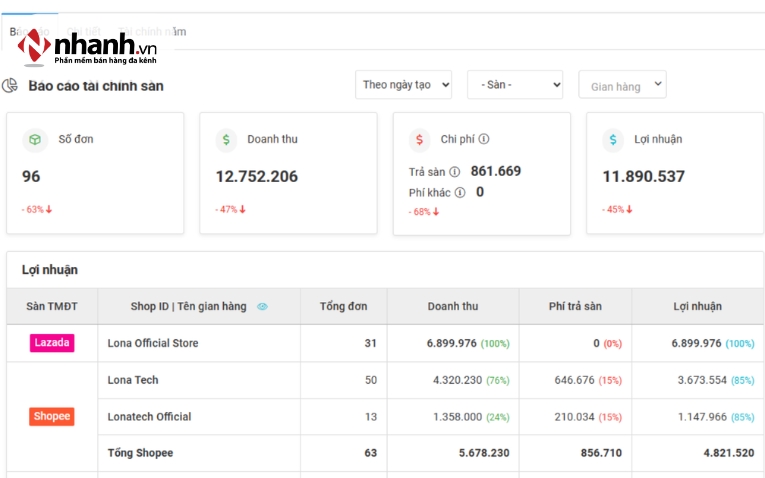The height and width of the screenshot is (478, 765).
Task: Select the Lona Tech shop row
Action: pos(133,380)
